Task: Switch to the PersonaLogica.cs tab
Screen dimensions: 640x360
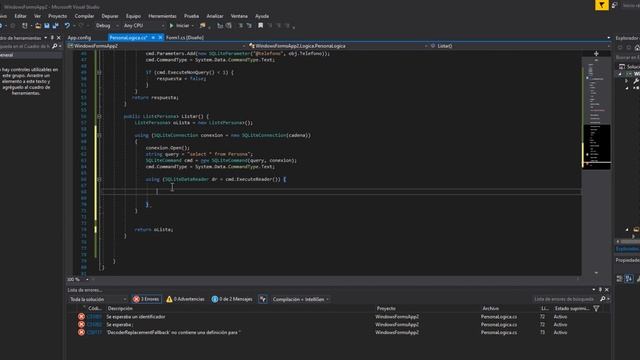Action: coord(128,38)
